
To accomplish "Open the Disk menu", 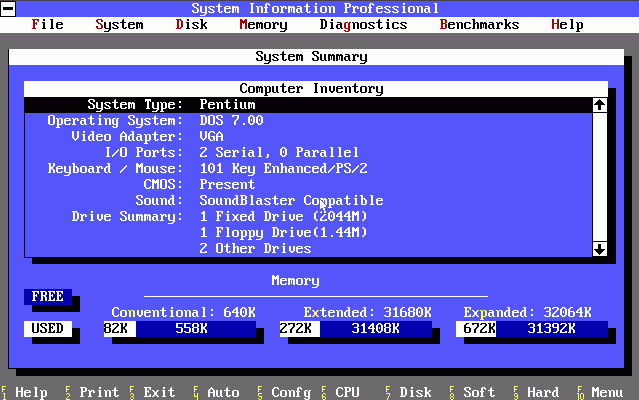I will pos(191,24).
